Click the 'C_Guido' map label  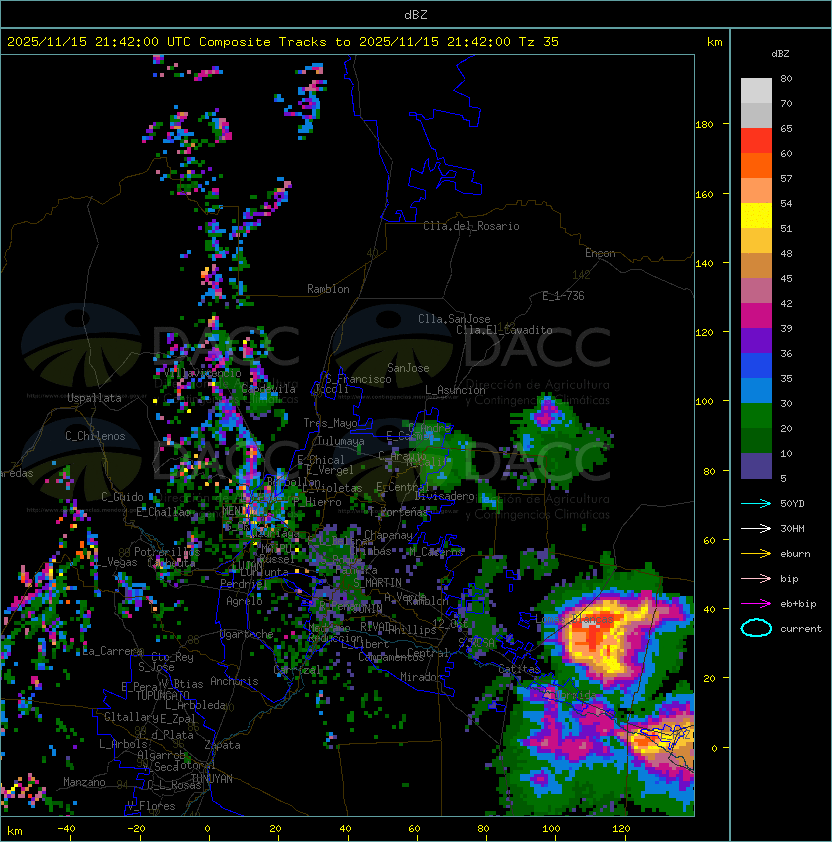pyautogui.click(x=122, y=497)
